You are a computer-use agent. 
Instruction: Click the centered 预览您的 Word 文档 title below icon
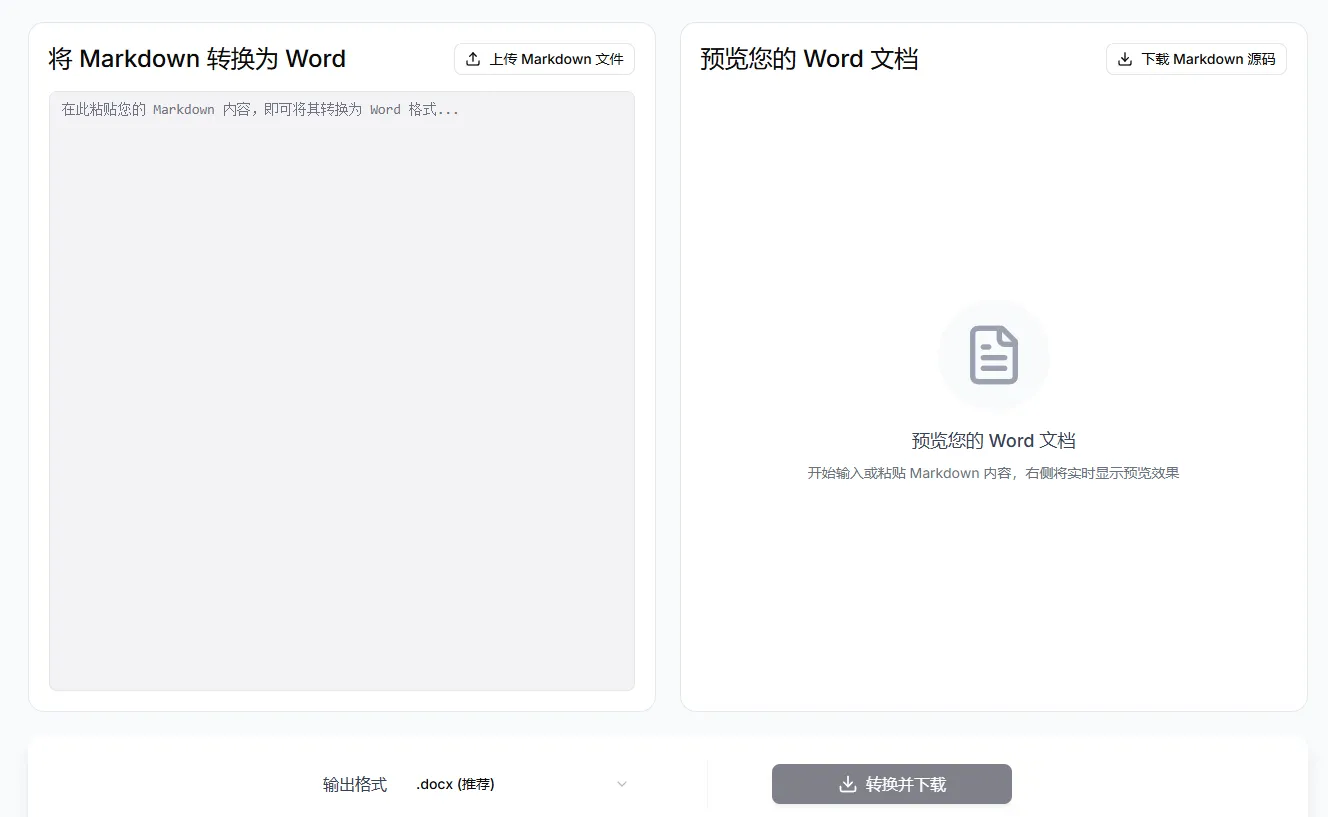993,441
